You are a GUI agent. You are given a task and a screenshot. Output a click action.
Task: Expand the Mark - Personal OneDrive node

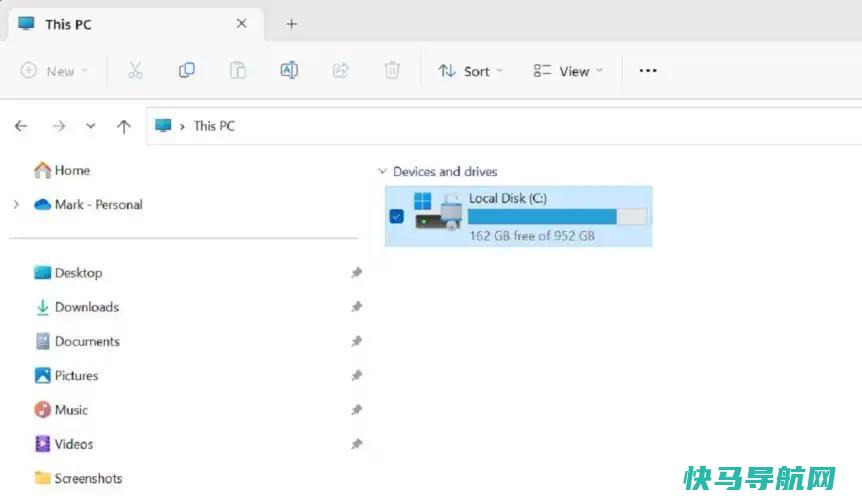click(x=16, y=204)
